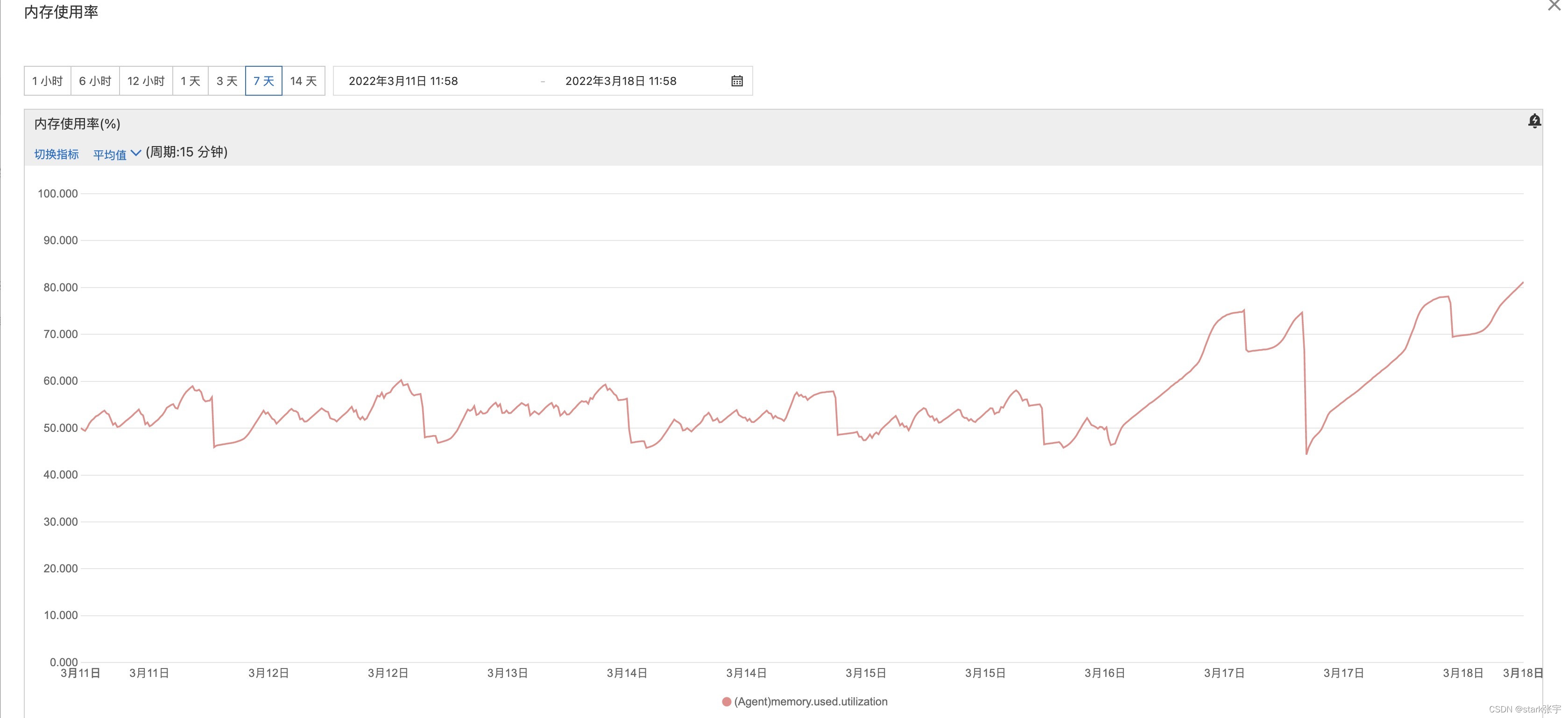Toggle the memory.used.utilization legend dot
1568x718 pixels.
[726, 702]
